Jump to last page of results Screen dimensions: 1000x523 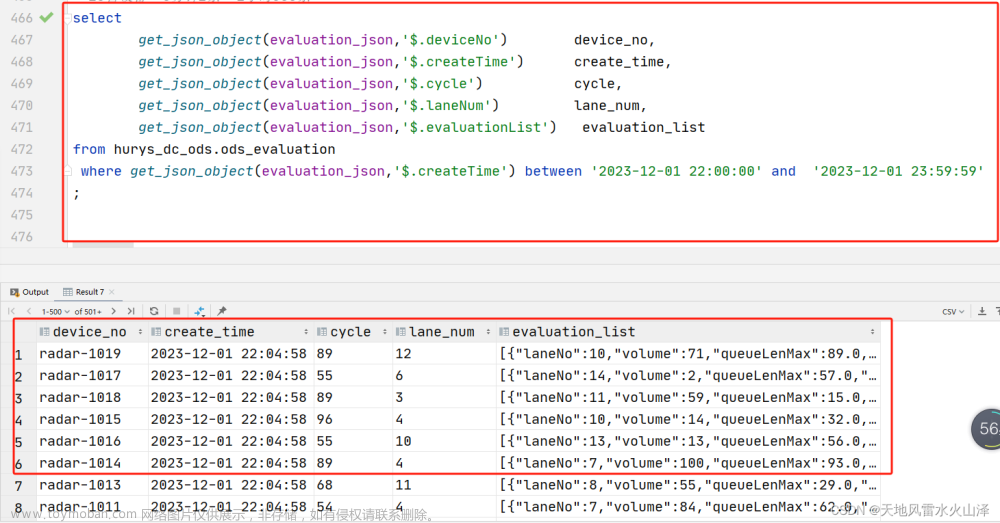coord(131,311)
